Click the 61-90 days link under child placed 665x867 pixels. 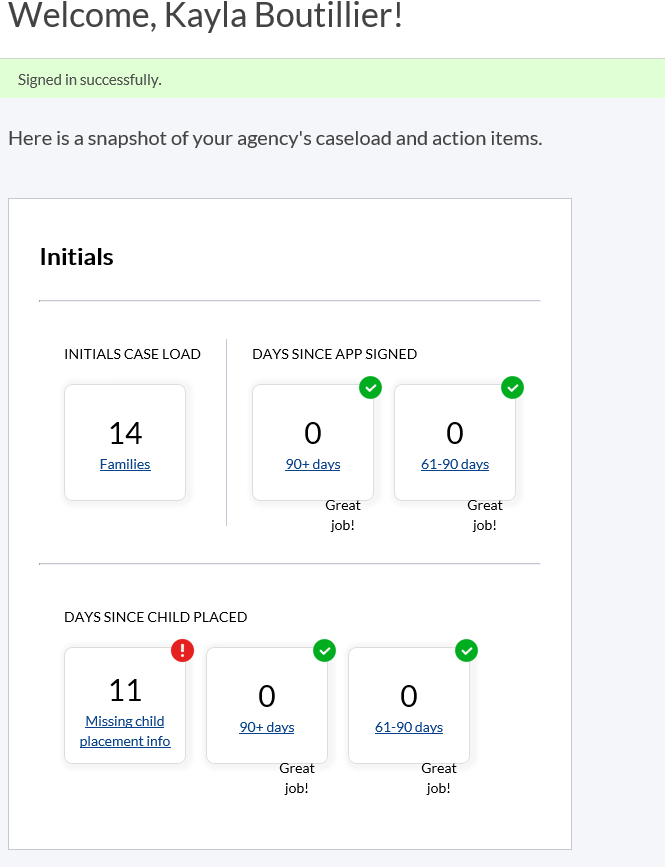[408, 727]
